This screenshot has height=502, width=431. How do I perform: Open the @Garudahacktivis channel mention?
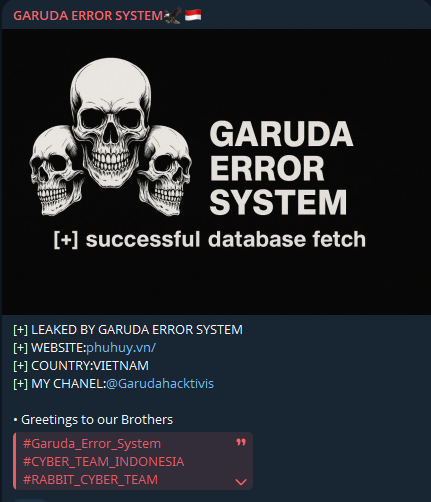[160, 384]
